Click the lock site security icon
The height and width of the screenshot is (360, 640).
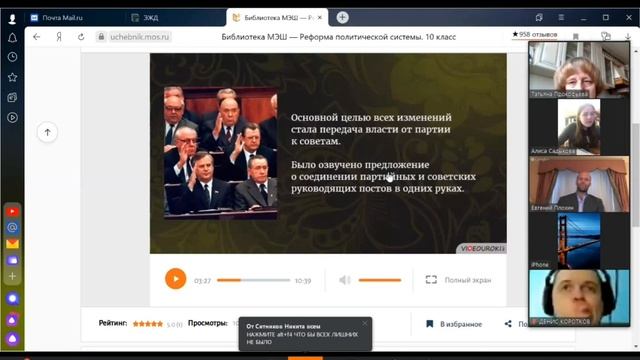101,37
